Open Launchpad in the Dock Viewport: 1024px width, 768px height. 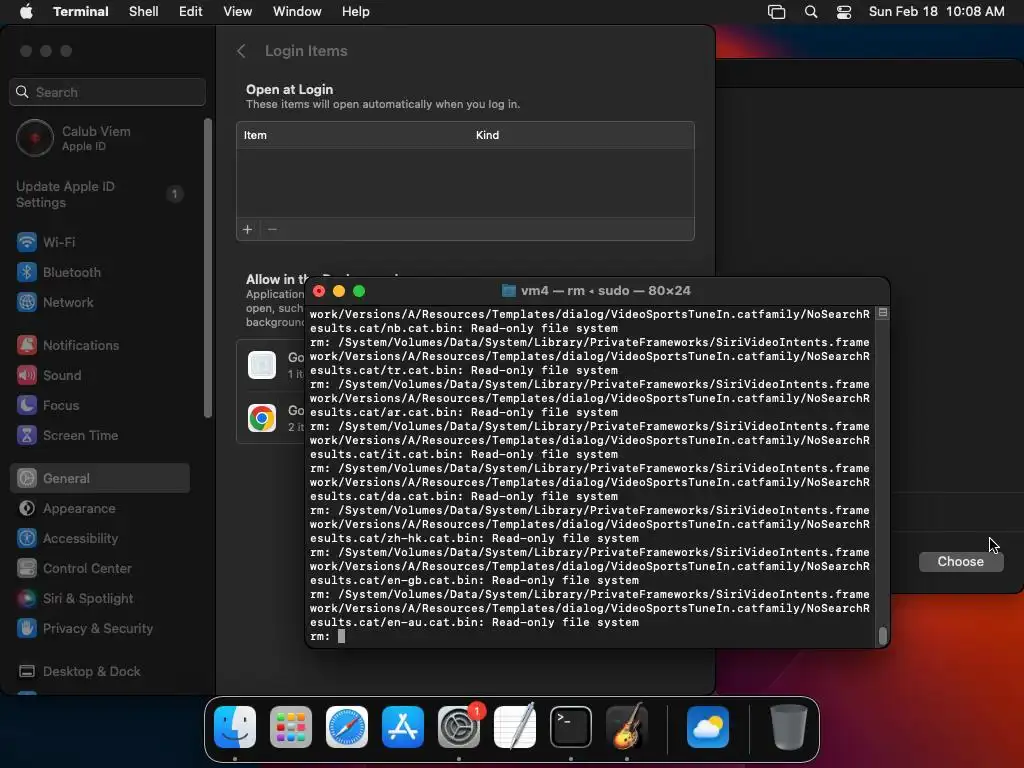click(291, 727)
